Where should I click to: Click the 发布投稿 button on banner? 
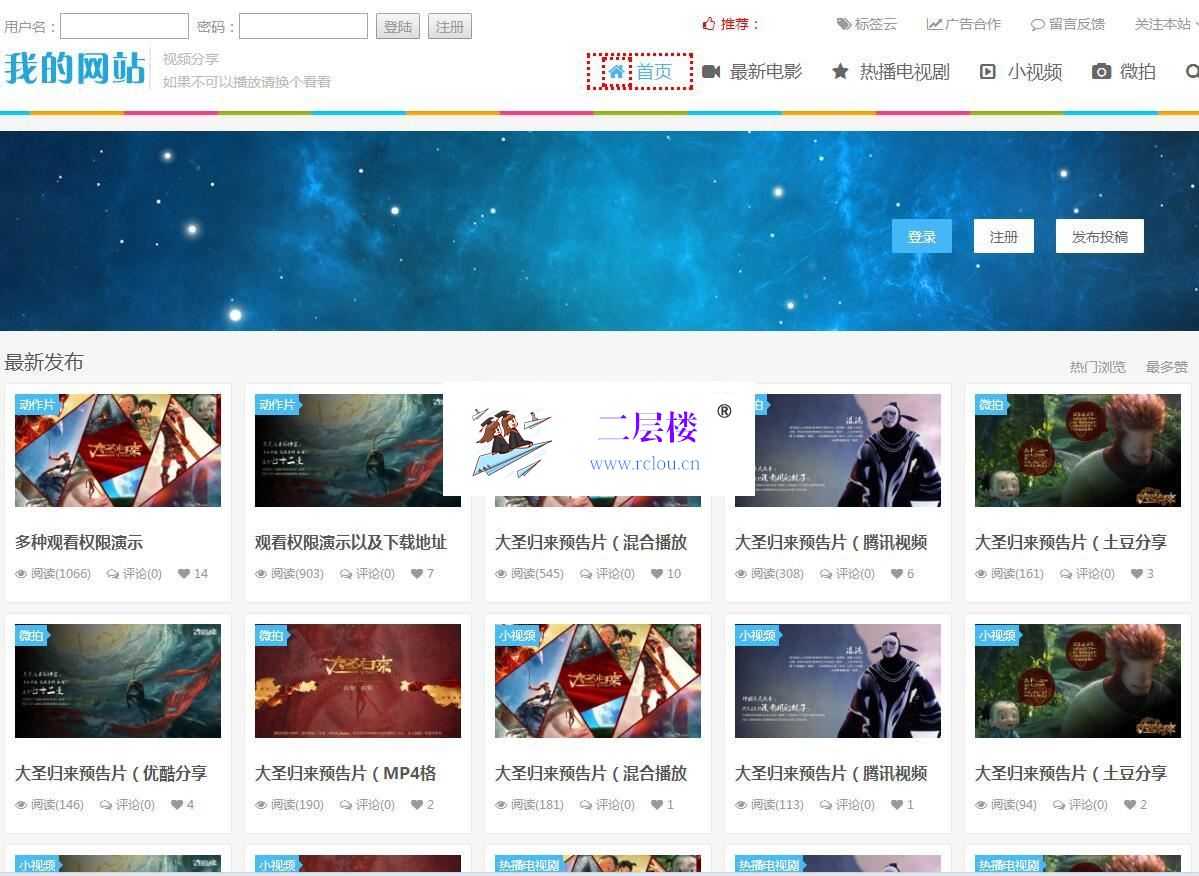pos(1100,236)
